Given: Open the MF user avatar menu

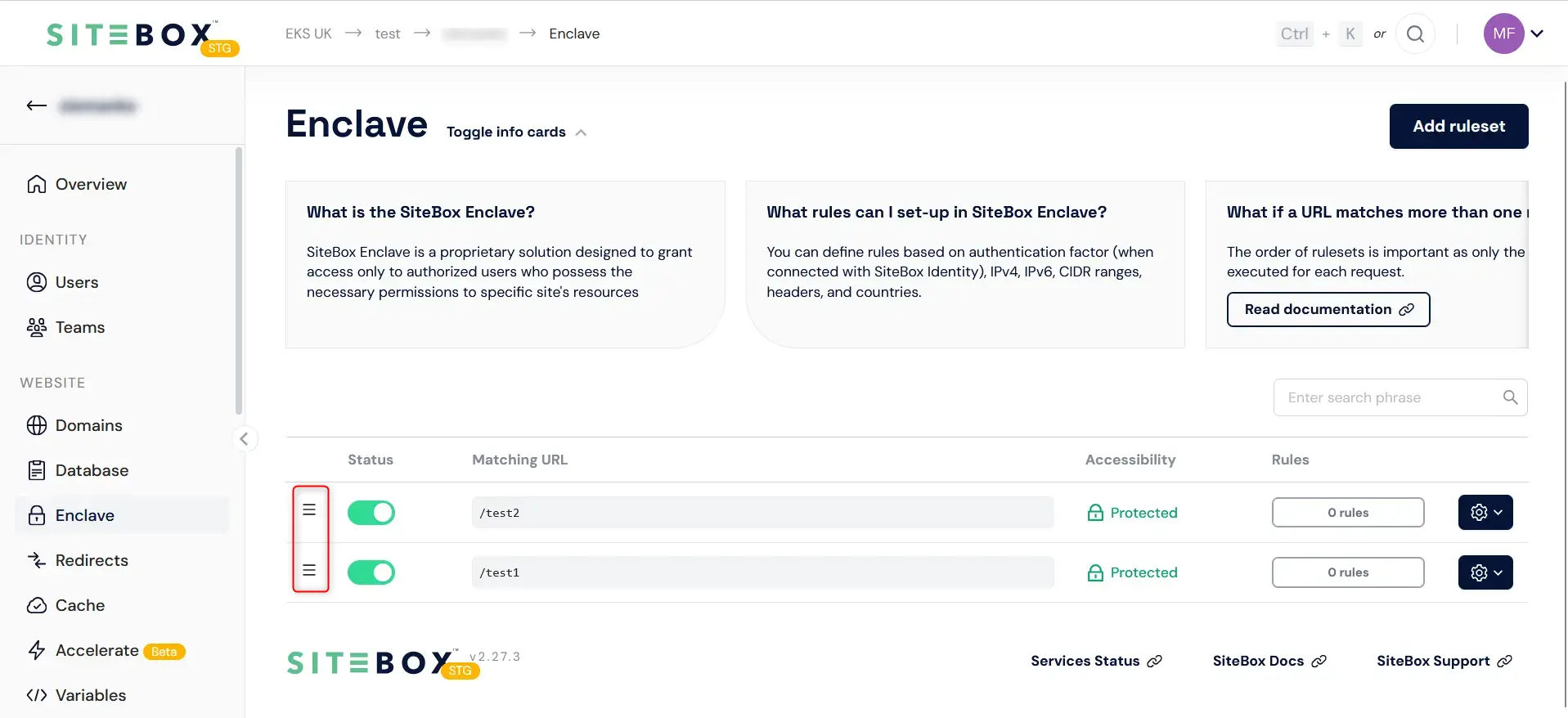Looking at the screenshot, I should tap(1503, 34).
